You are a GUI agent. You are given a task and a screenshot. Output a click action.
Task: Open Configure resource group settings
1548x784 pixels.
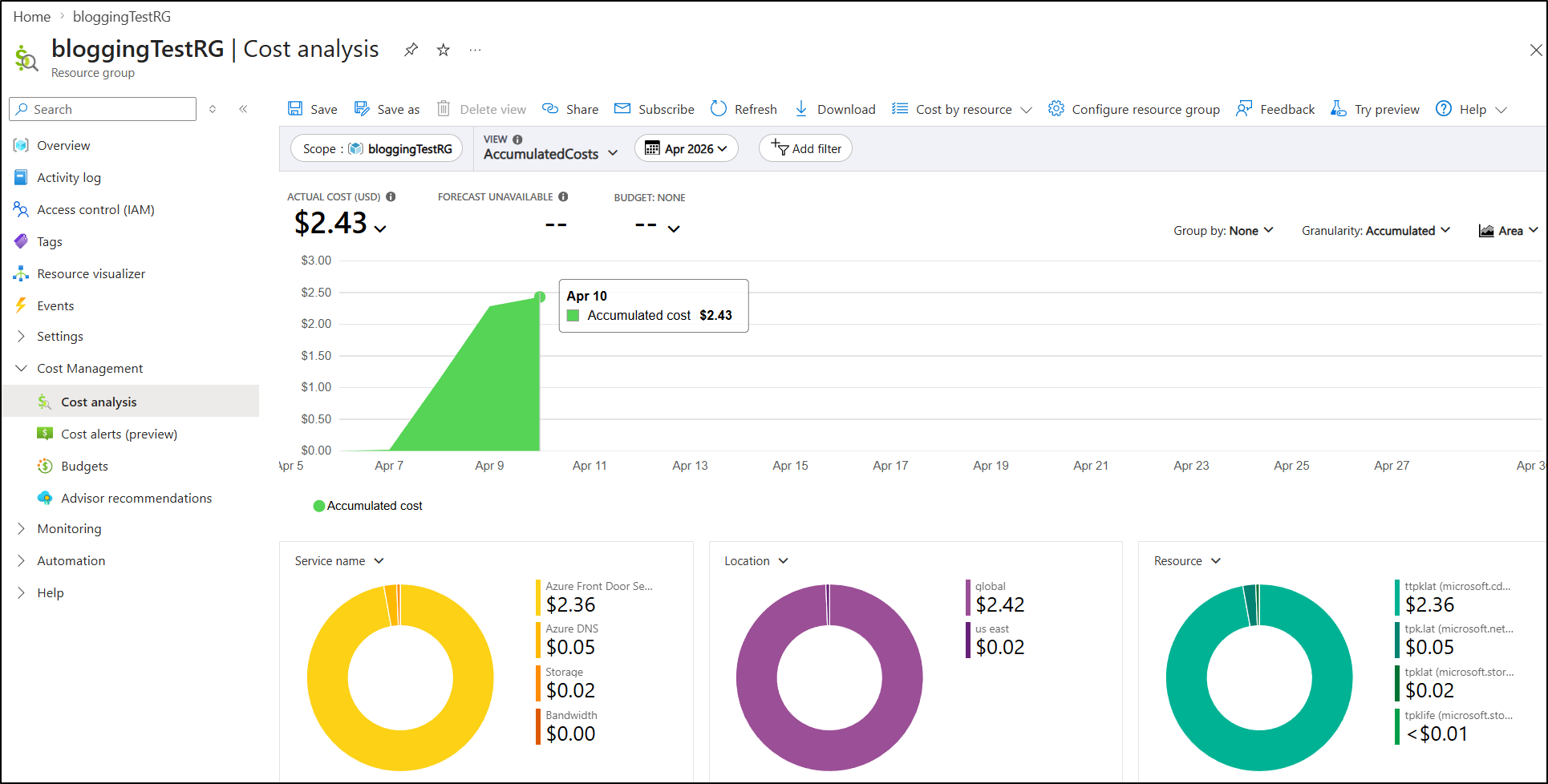[x=1134, y=109]
